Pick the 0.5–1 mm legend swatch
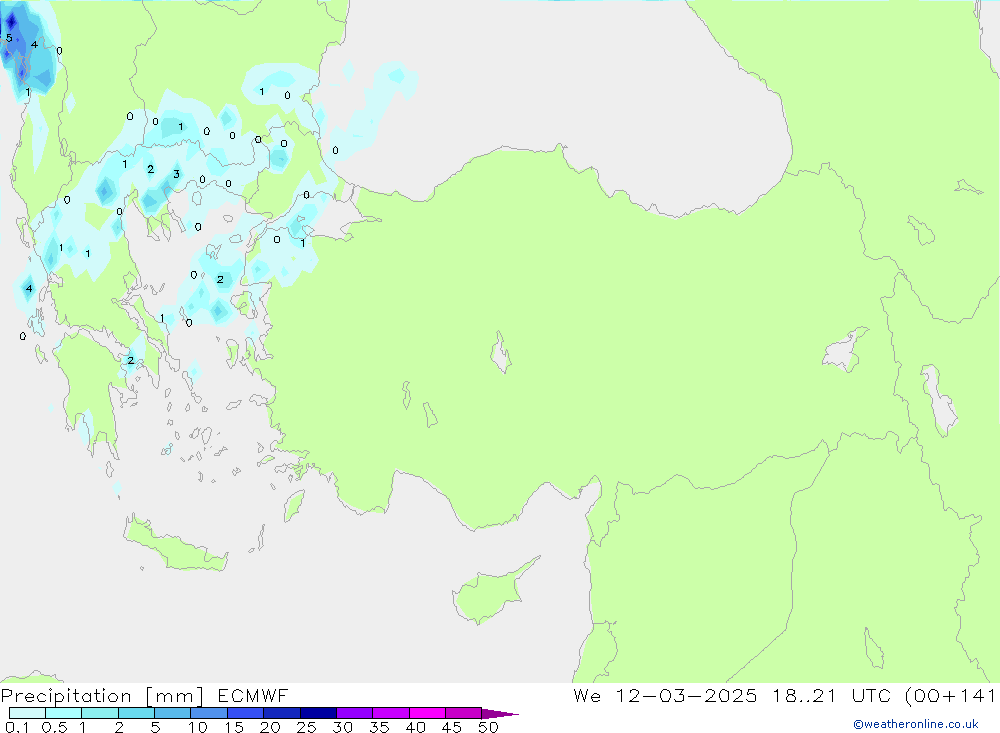Image resolution: width=1000 pixels, height=733 pixels. (64, 713)
